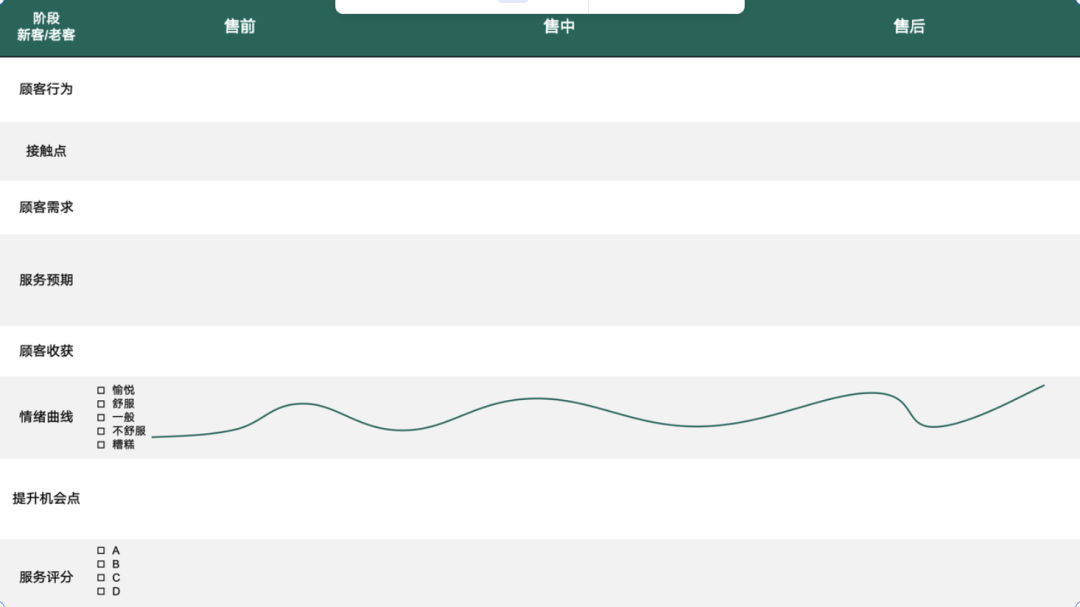Select the 提升机会点 row label
The height and width of the screenshot is (607, 1080).
pyautogui.click(x=46, y=498)
